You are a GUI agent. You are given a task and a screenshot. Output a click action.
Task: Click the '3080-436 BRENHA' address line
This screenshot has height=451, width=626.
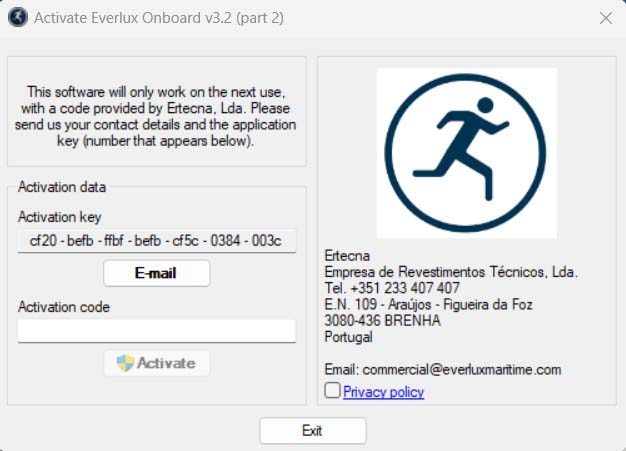382,320
